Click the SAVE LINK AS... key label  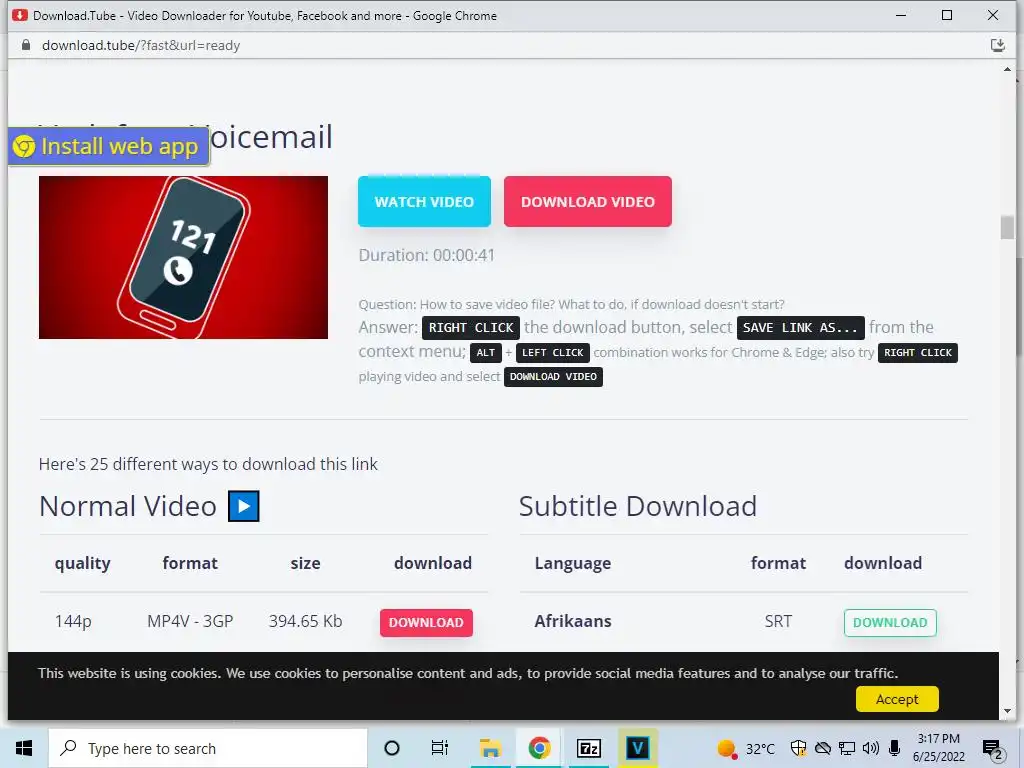pos(800,328)
